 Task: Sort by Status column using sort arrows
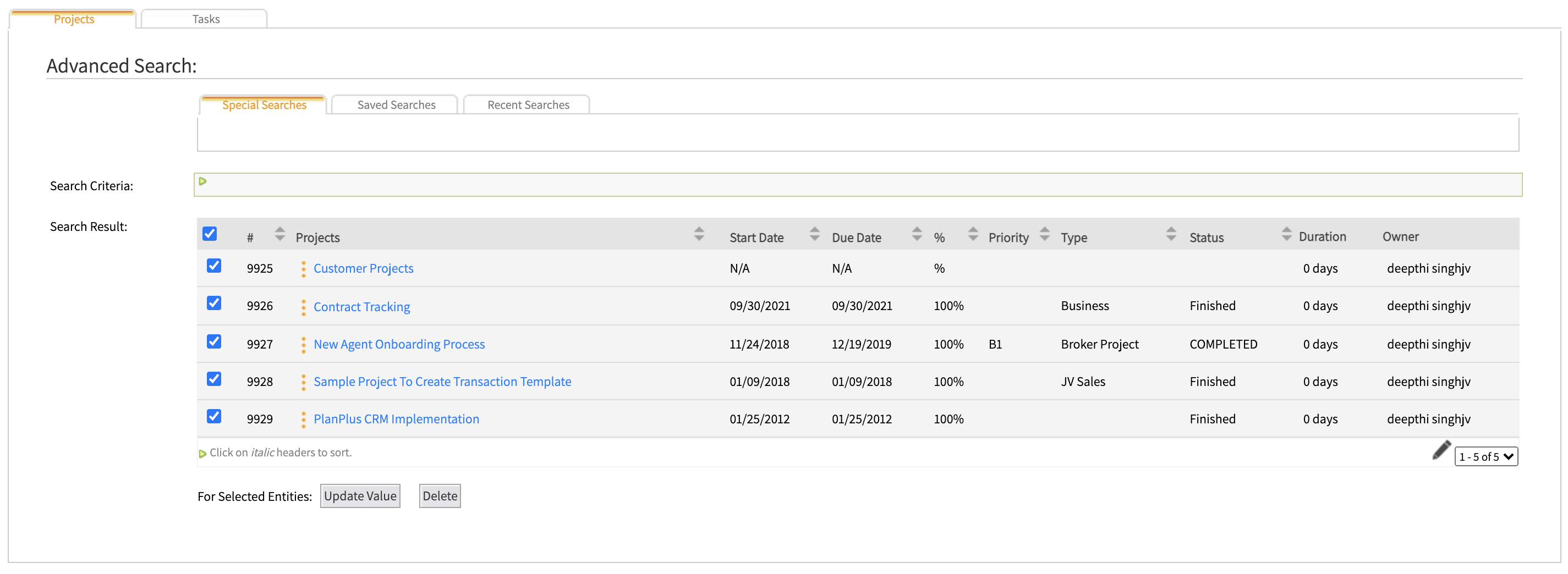pyautogui.click(x=1286, y=234)
